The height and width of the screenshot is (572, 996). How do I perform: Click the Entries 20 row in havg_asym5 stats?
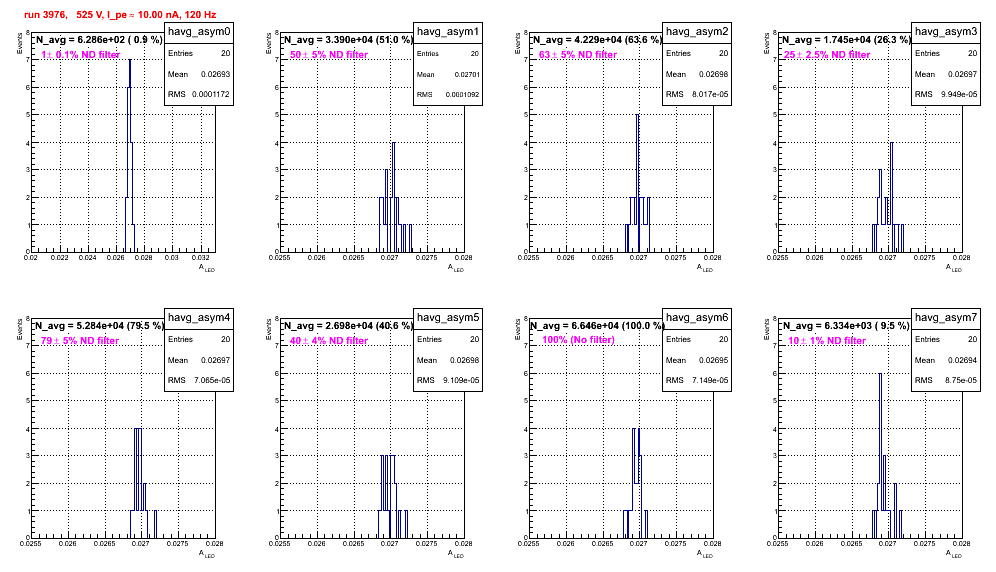pyautogui.click(x=448, y=339)
